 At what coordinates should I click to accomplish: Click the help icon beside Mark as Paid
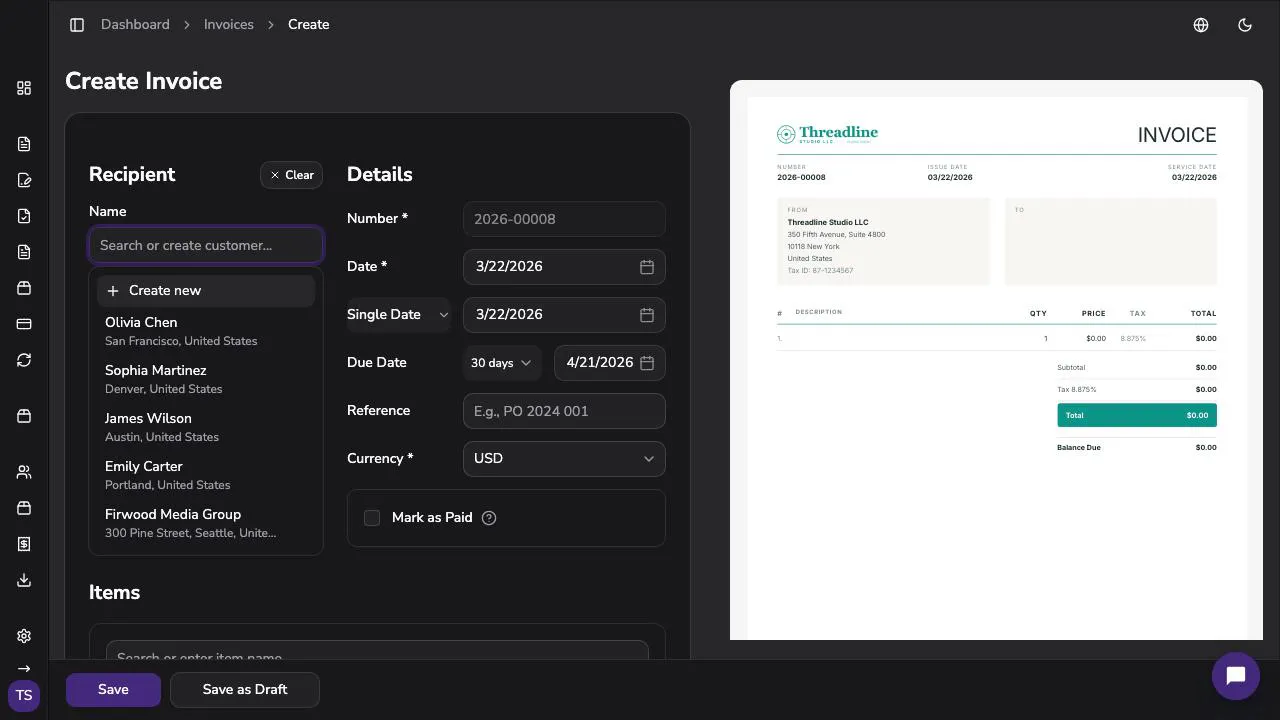[x=489, y=518]
